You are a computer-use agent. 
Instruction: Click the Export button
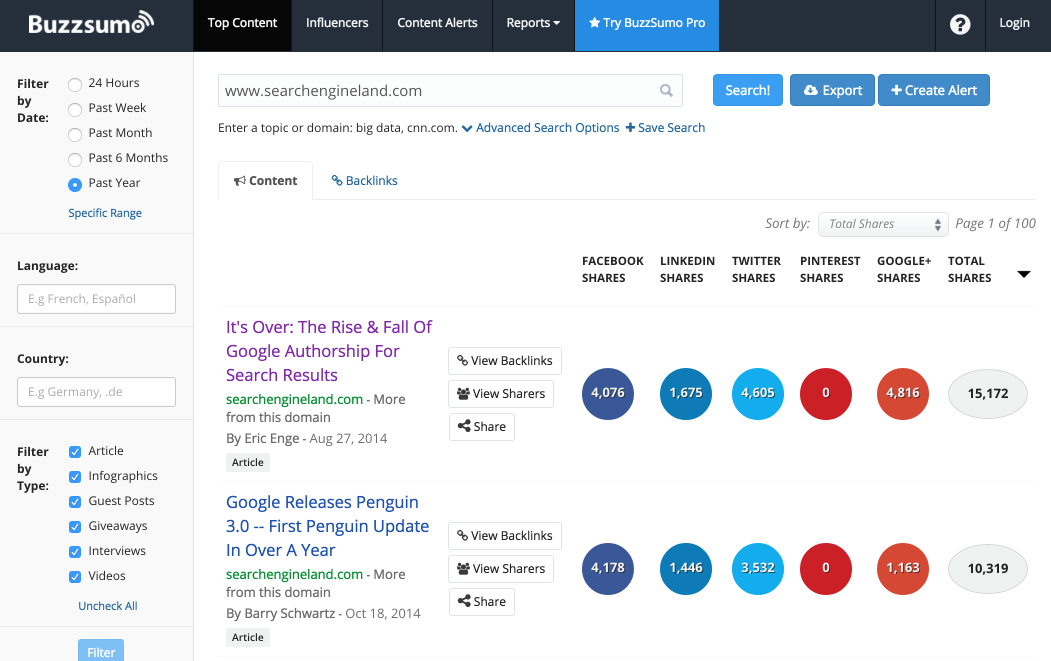tap(832, 91)
